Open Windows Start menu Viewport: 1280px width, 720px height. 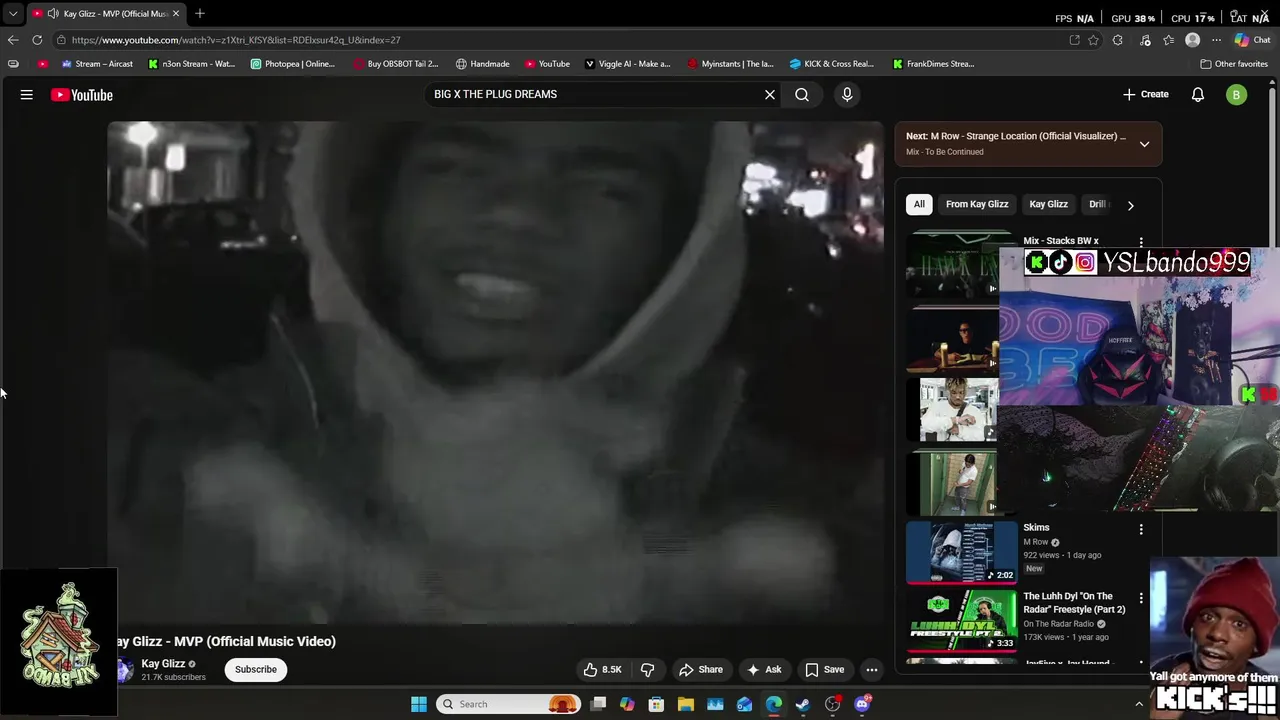coord(419,704)
